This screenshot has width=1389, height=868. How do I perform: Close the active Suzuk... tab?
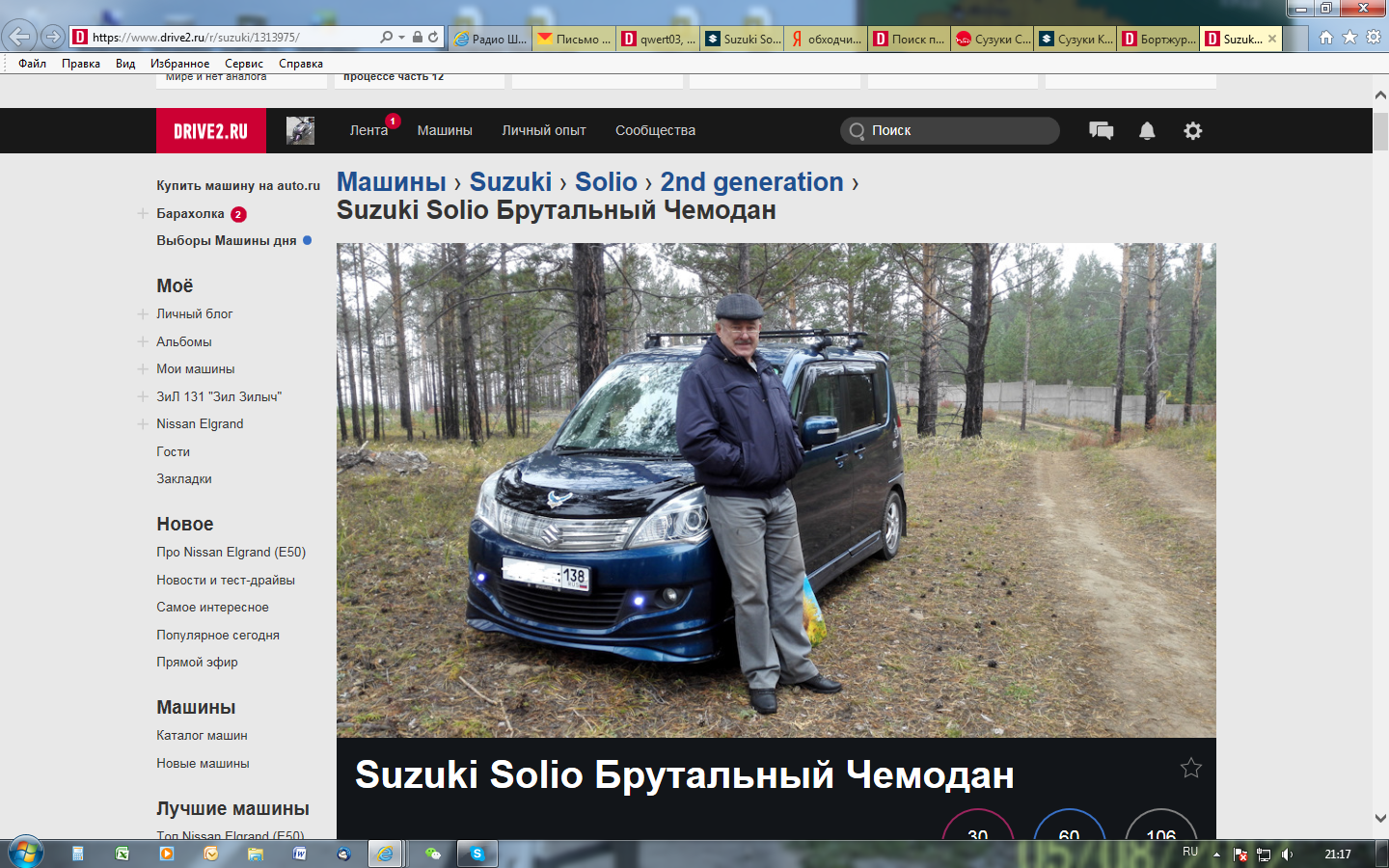pyautogui.click(x=1272, y=39)
